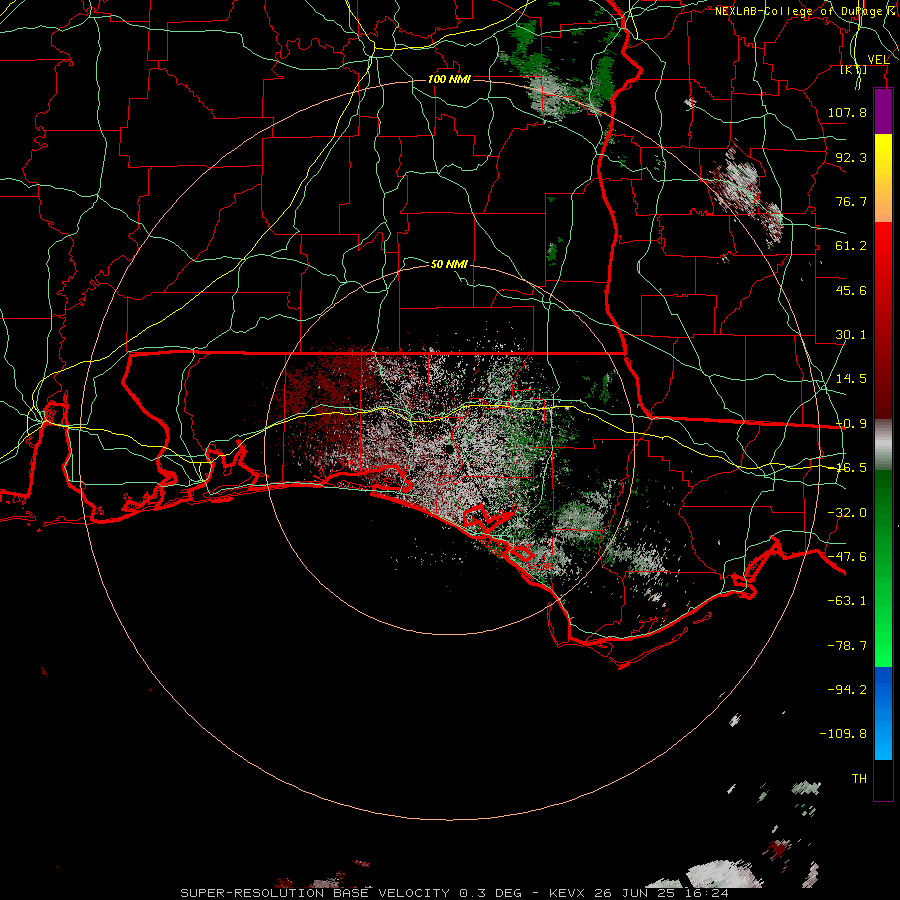This screenshot has width=900, height=900.
Task: Click the gray near-zero segment of the color bar
Action: click(883, 445)
